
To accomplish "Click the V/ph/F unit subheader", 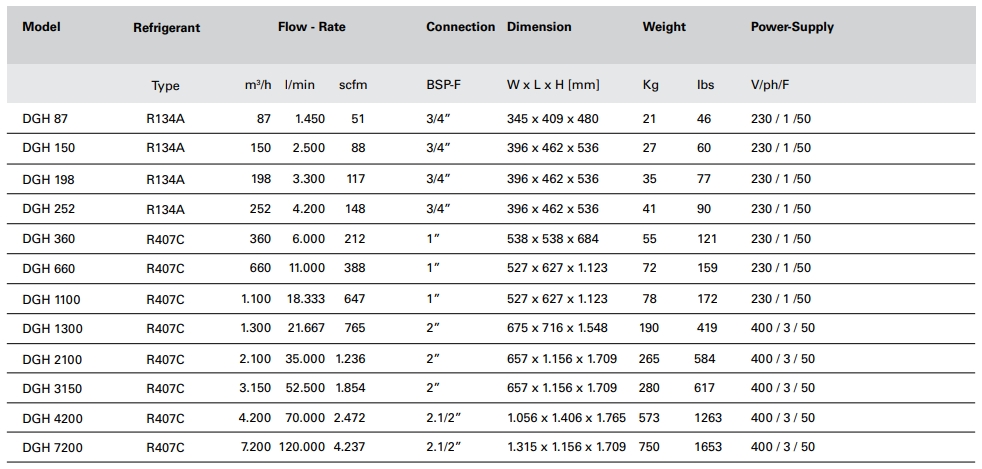I will [769, 85].
